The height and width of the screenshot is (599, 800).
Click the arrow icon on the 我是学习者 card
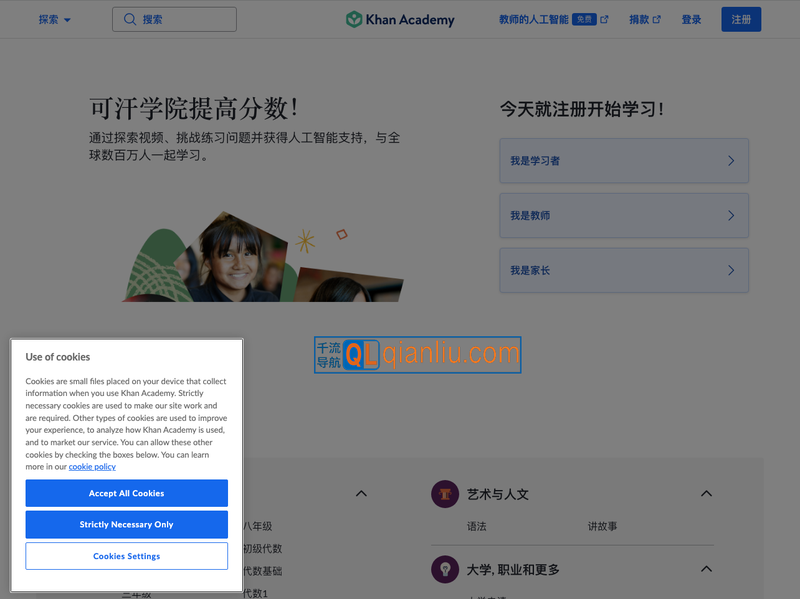[x=731, y=160]
